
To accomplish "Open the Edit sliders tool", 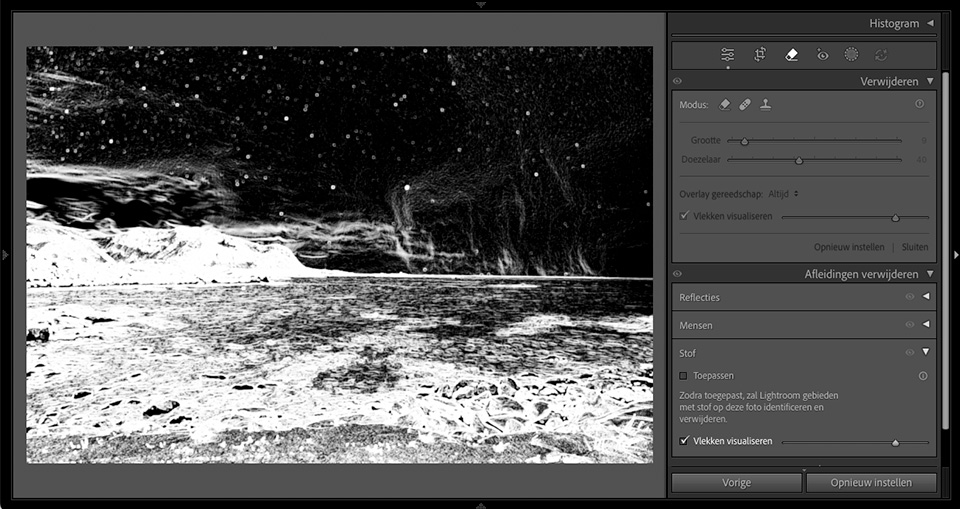I will pyautogui.click(x=727, y=55).
